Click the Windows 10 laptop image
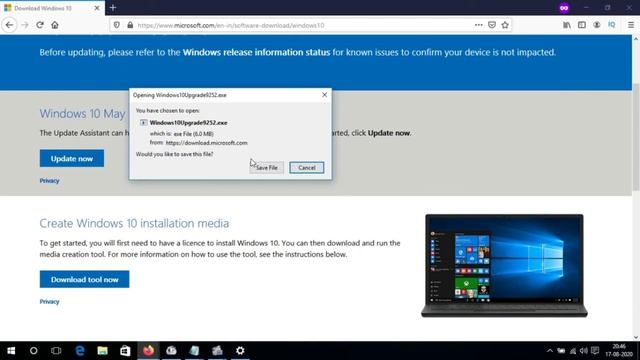Screen dimensions: 640x360 [504, 265]
